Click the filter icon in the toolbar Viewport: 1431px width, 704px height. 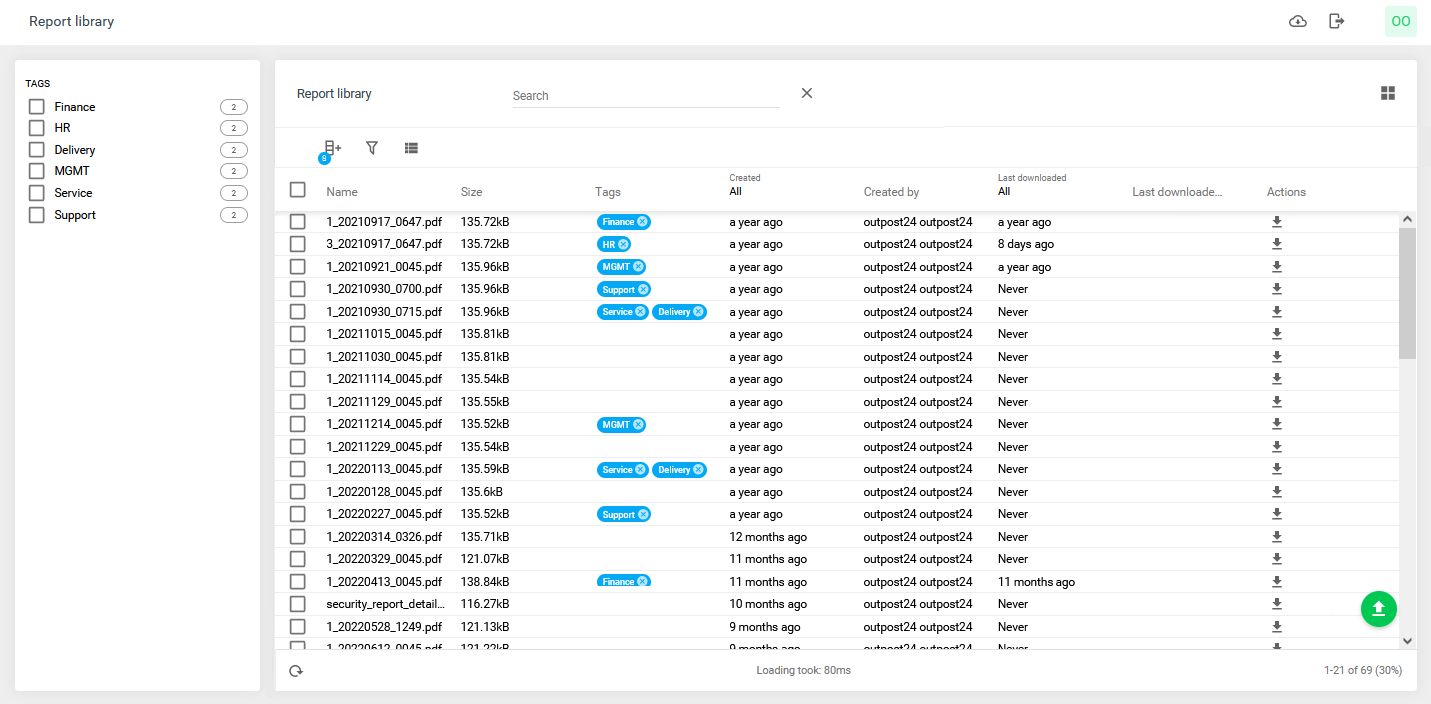(x=371, y=147)
